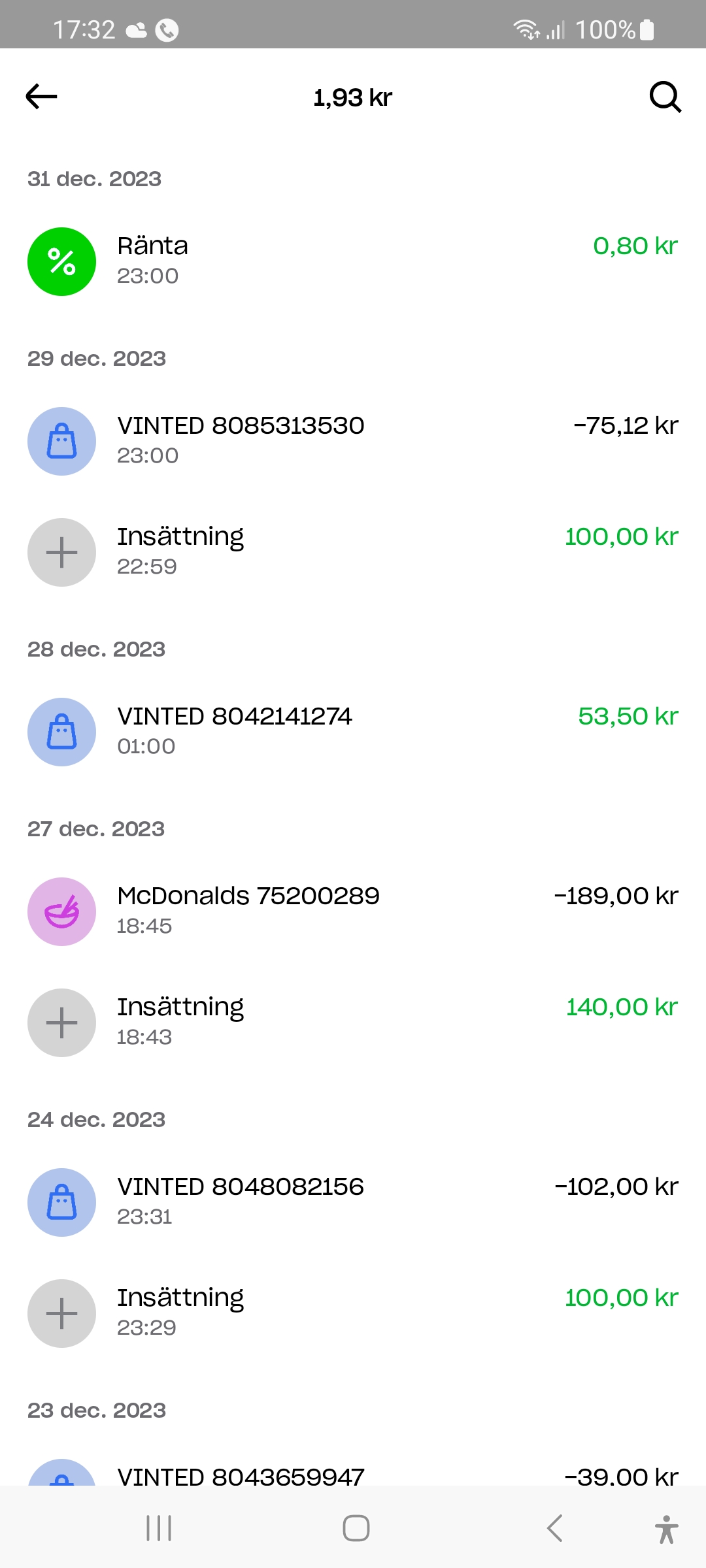This screenshot has width=706, height=1568.
Task: Tap the back arrow icon
Action: tap(42, 97)
